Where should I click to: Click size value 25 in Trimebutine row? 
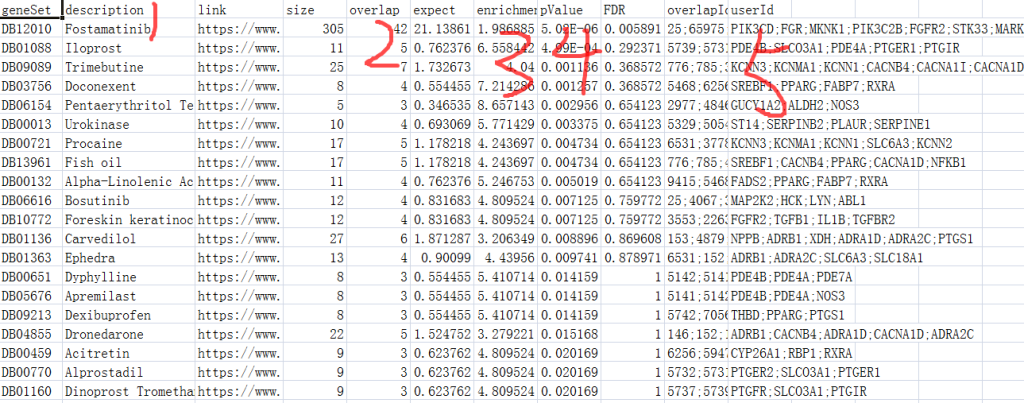coord(314,67)
